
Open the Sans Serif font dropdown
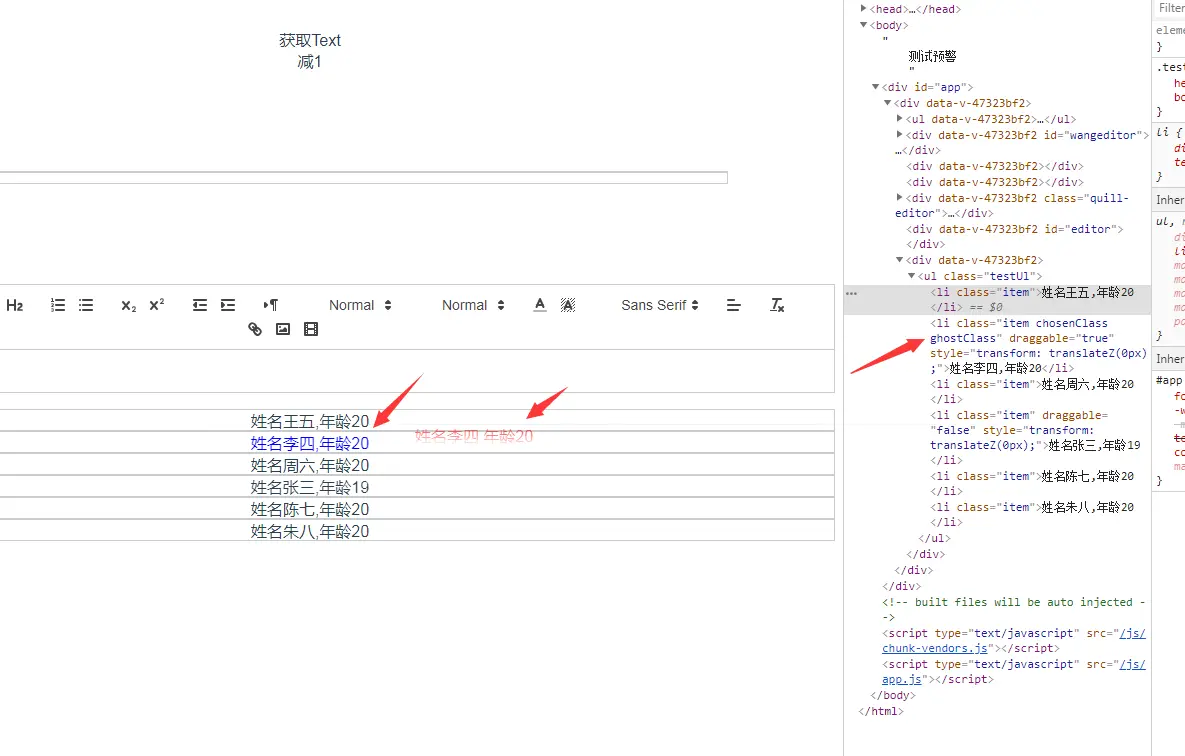pyautogui.click(x=660, y=305)
